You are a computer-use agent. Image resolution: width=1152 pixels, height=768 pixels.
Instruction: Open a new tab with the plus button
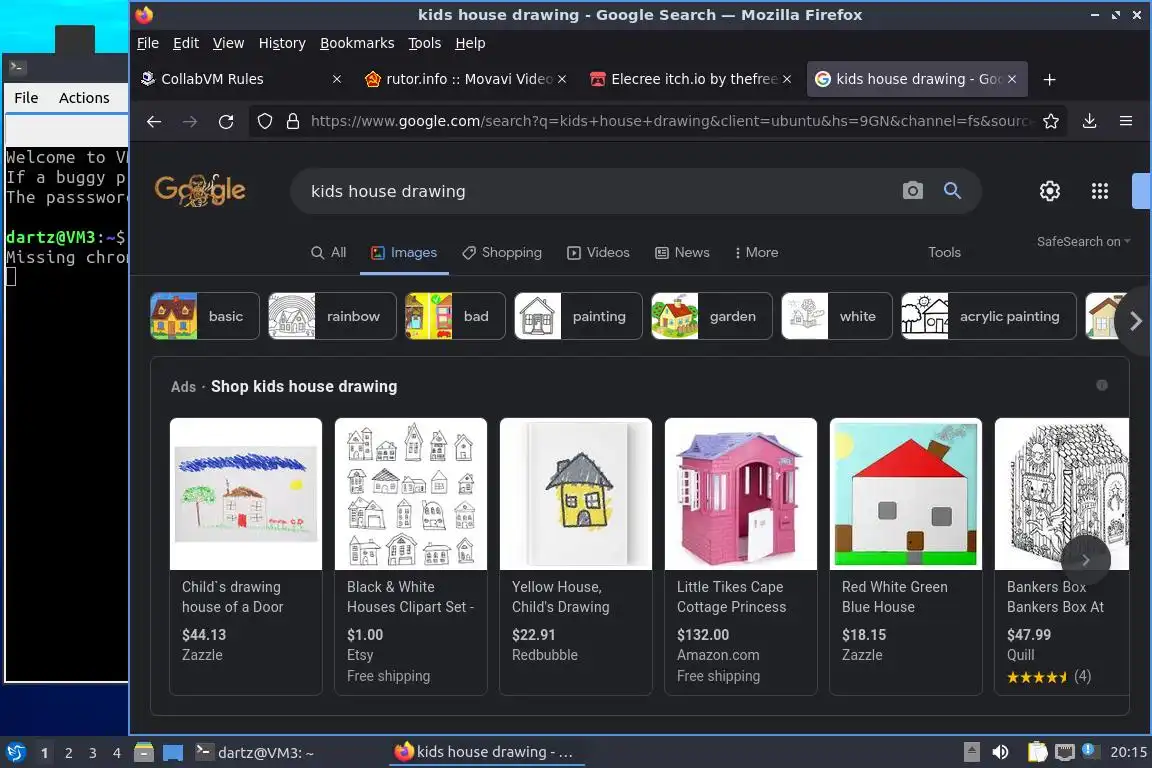point(1049,79)
